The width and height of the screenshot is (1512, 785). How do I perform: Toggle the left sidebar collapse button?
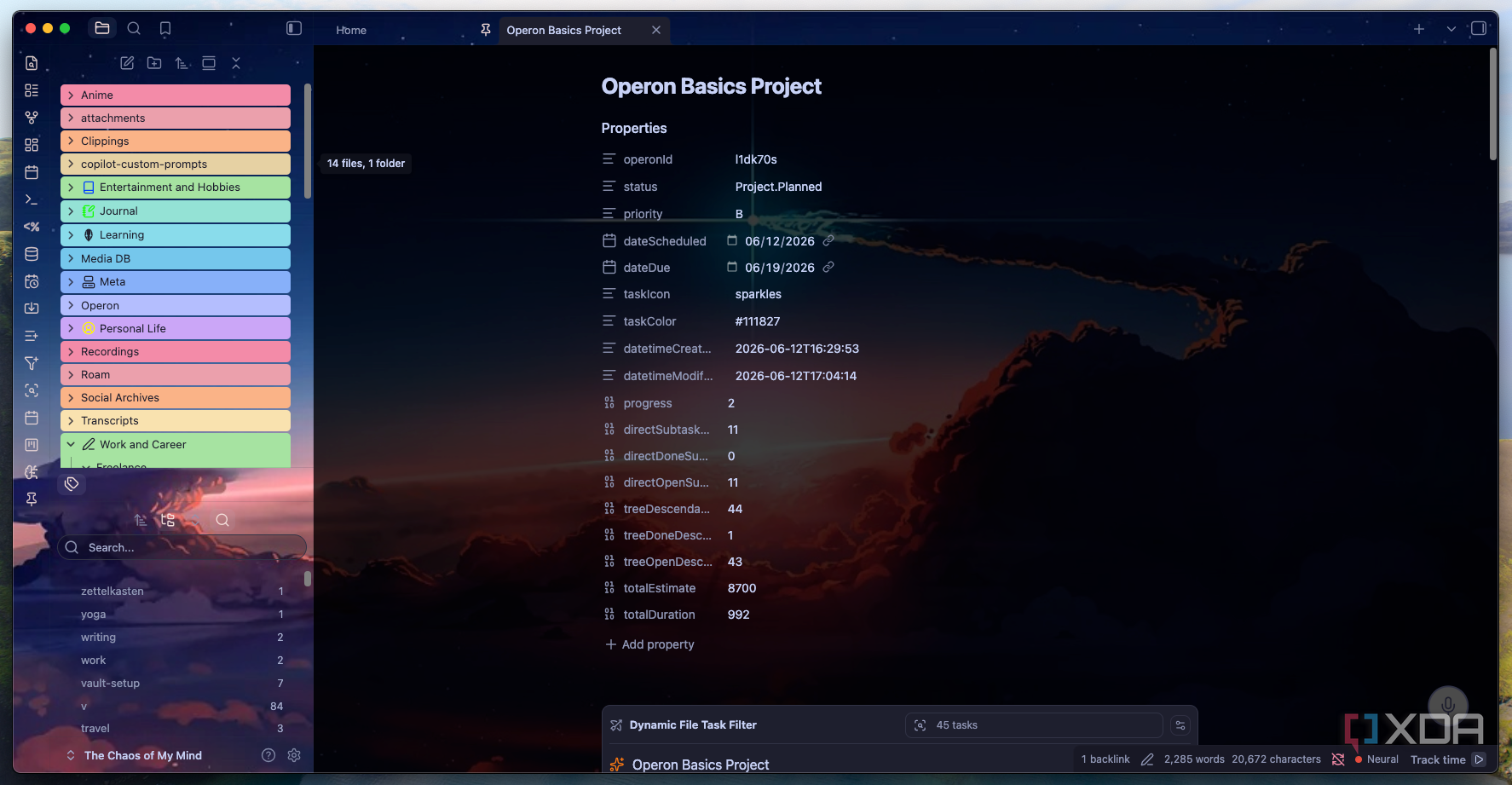tap(294, 28)
